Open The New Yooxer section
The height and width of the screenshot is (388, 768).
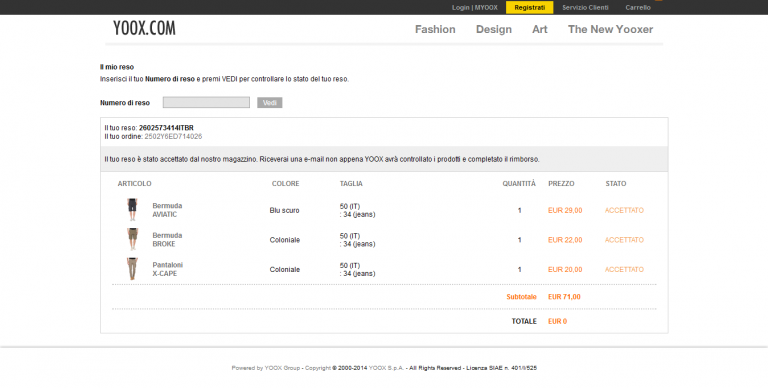(610, 29)
